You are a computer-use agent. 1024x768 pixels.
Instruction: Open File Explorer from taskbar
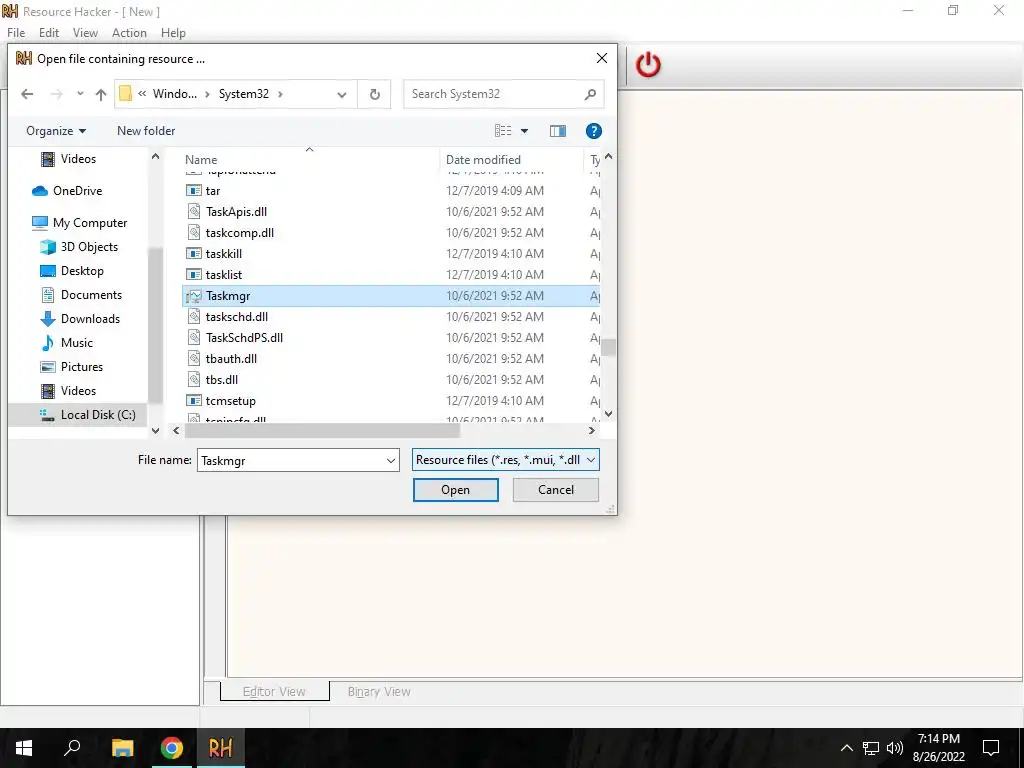tap(122, 748)
